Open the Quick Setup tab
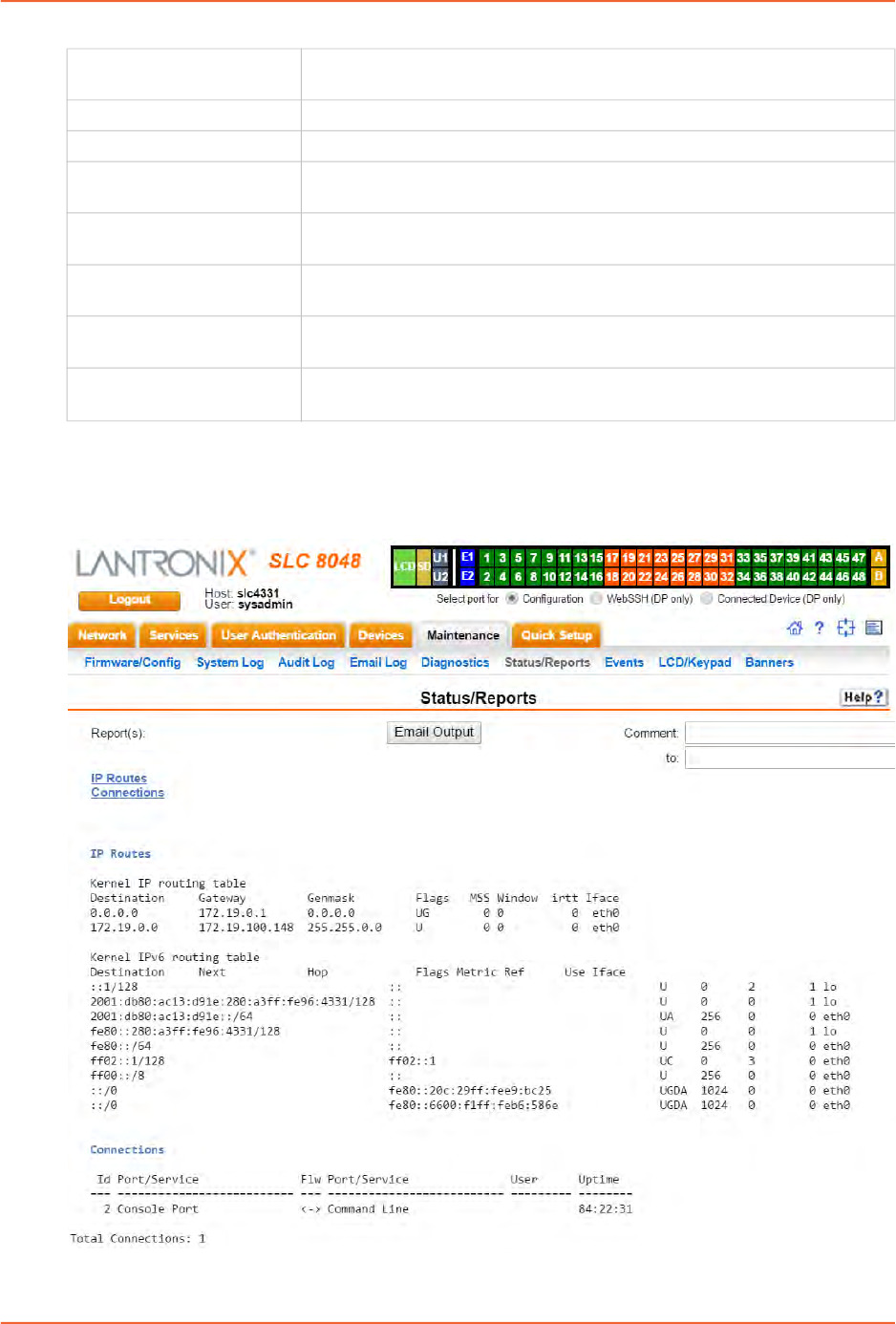Viewport: 896px width, 1324px height. [x=556, y=635]
